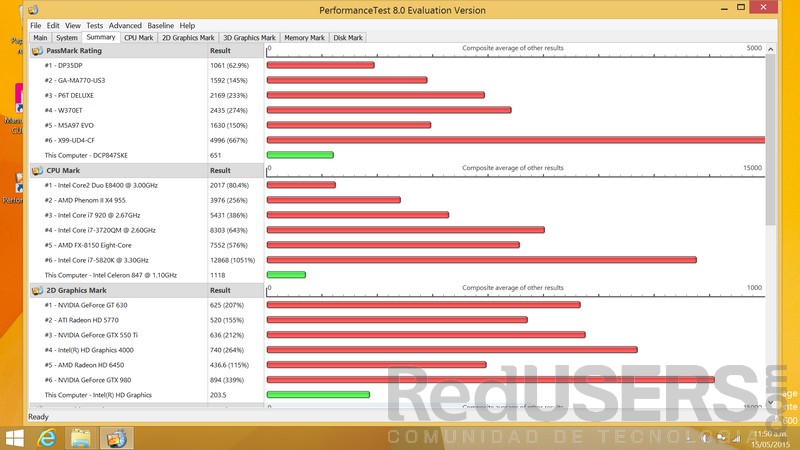The image size is (800, 450).
Task: Switch to the Disk Mark tab
Action: pos(348,38)
